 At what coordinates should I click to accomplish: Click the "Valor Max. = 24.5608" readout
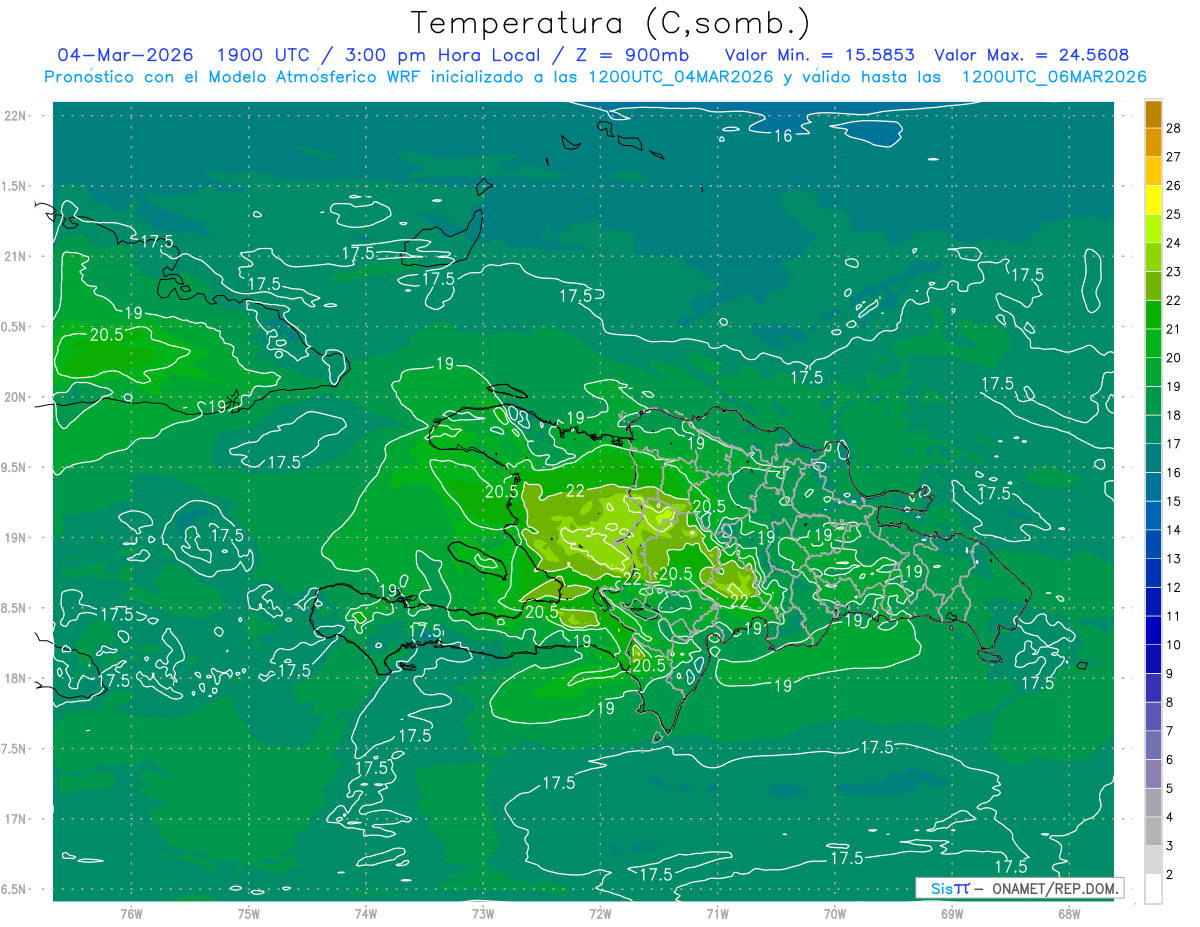click(x=1032, y=55)
